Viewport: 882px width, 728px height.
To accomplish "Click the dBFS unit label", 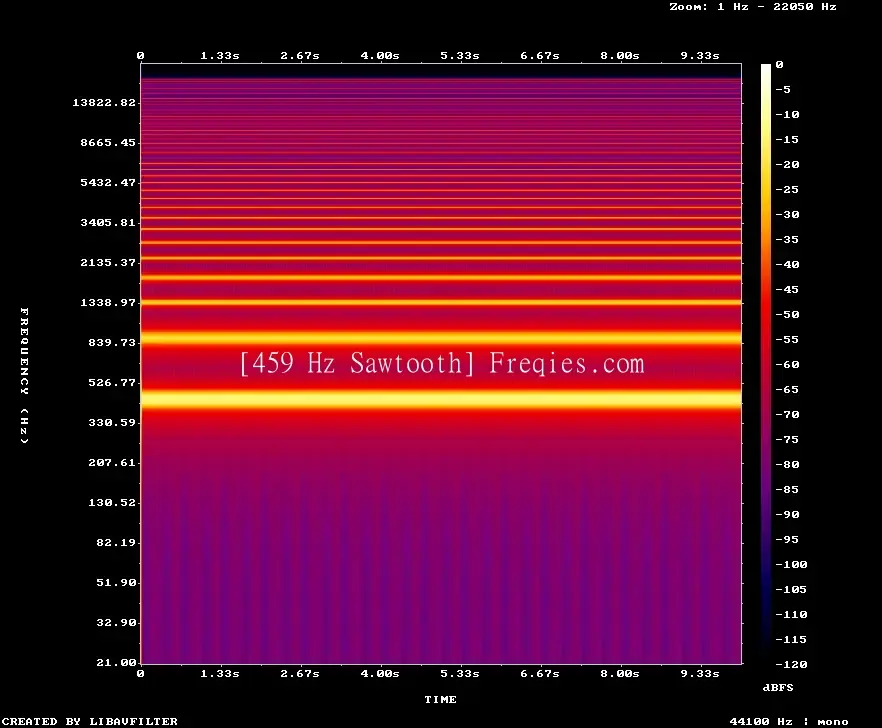I will [x=778, y=687].
